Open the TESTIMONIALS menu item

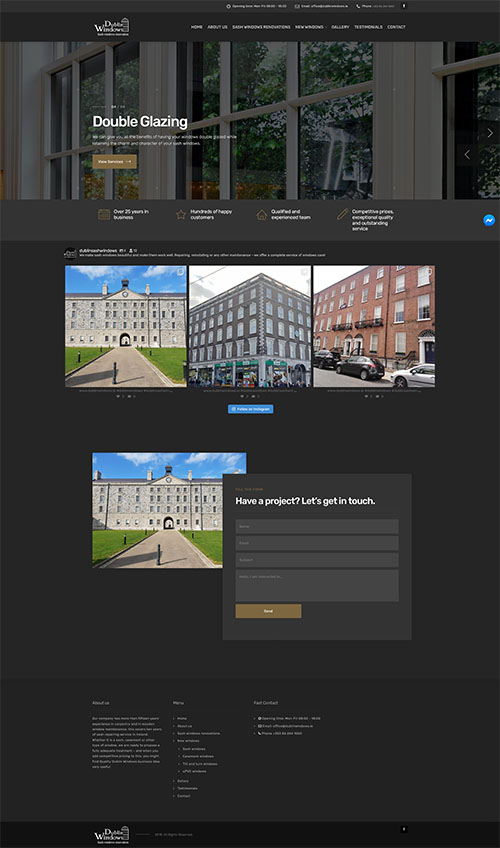point(368,27)
